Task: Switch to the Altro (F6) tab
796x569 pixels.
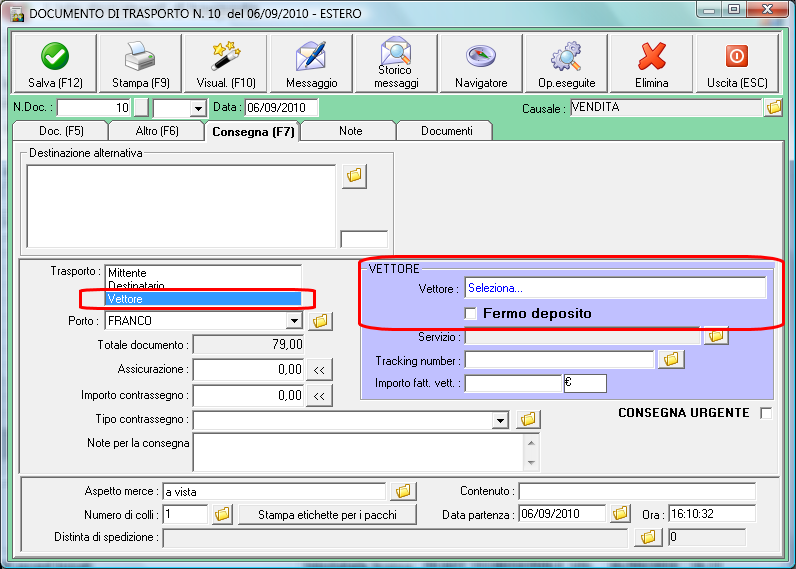Action: [157, 131]
